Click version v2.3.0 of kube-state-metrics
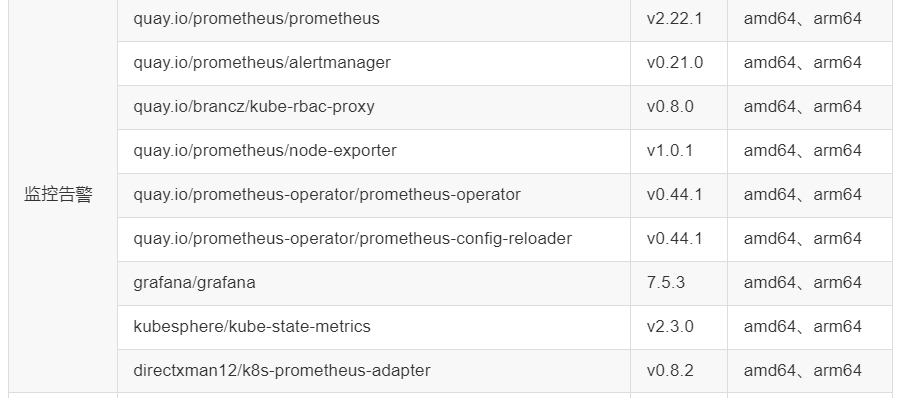Screen dimensions: 911x398 (670, 327)
